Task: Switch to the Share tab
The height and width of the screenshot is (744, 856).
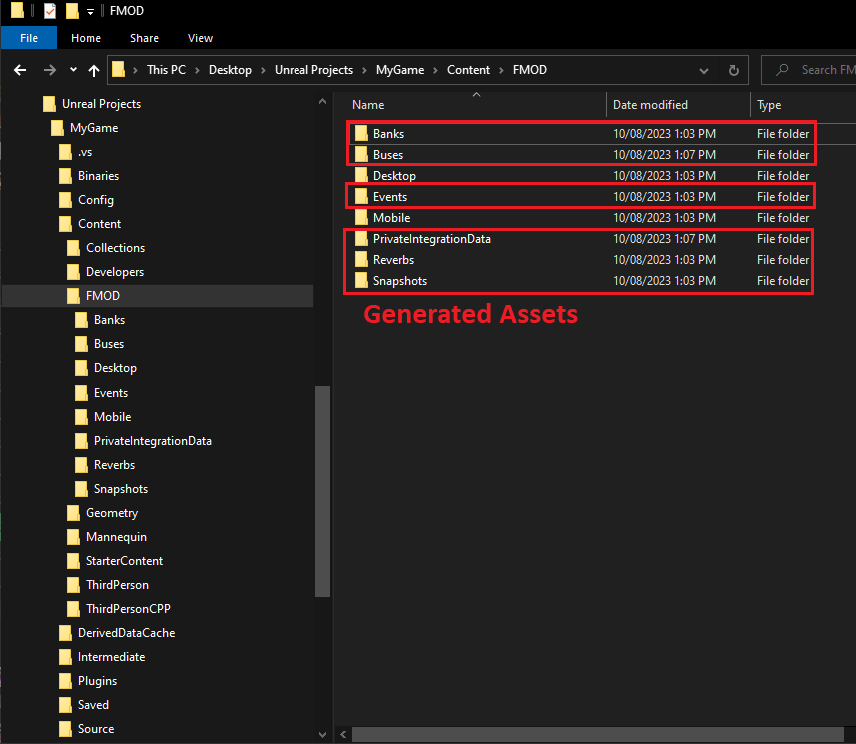Action: pyautogui.click(x=144, y=38)
